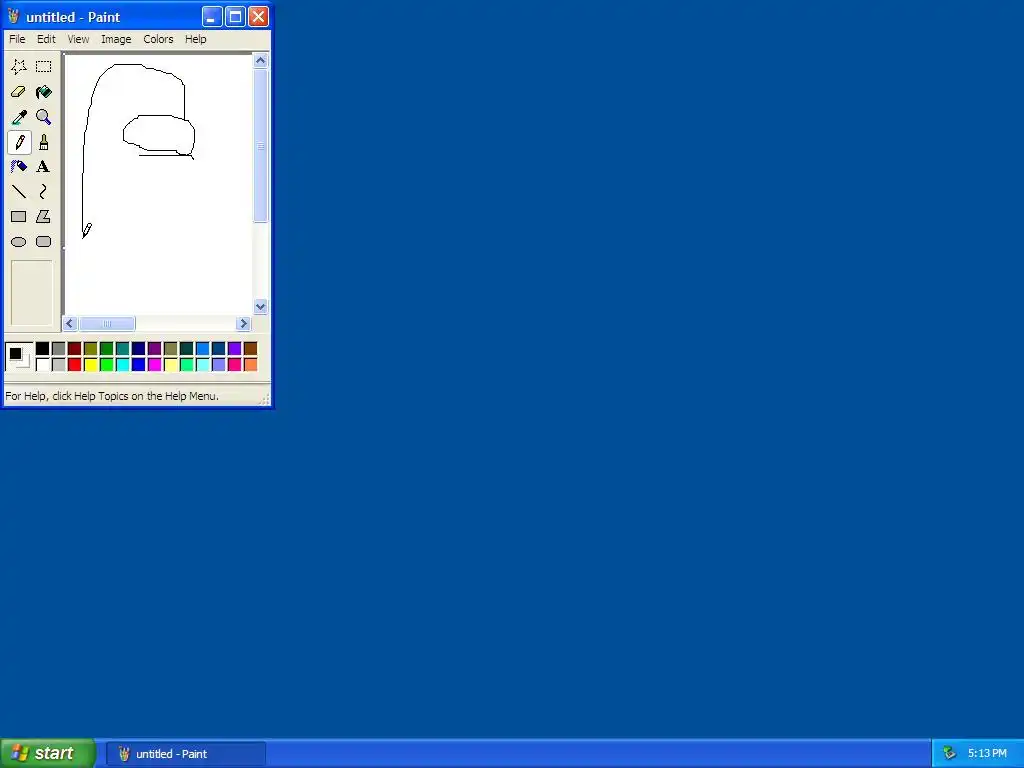Choose the brown swatch in top row
Viewport: 1024px width, 768px height.
(x=250, y=349)
